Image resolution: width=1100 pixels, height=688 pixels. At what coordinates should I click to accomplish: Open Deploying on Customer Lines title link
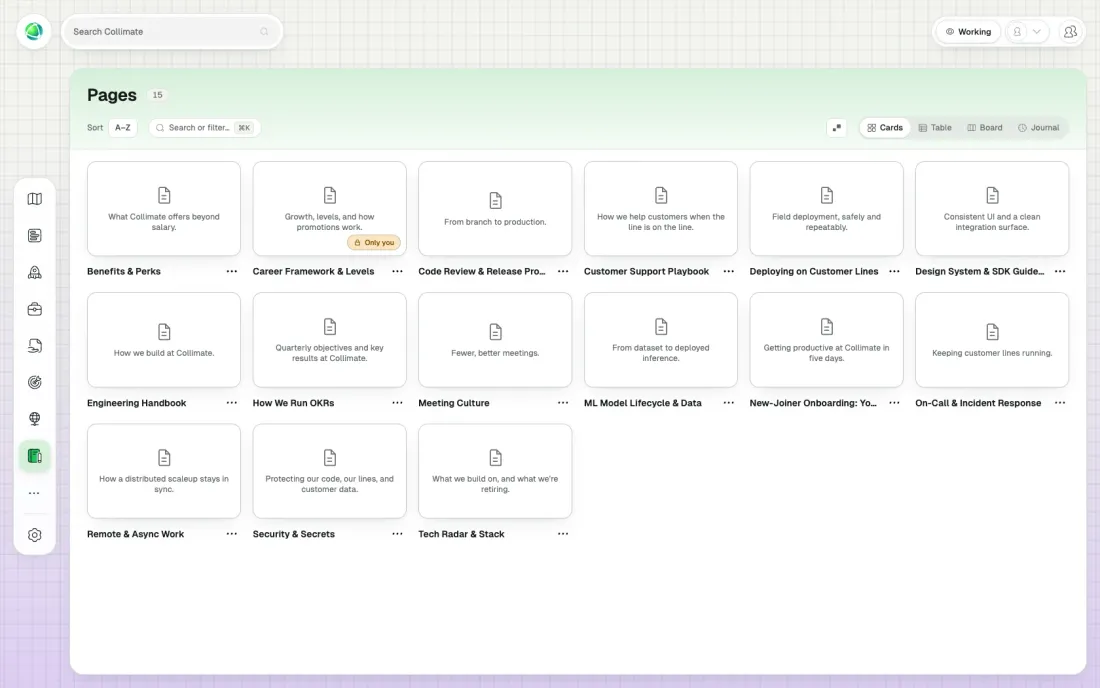click(x=814, y=271)
